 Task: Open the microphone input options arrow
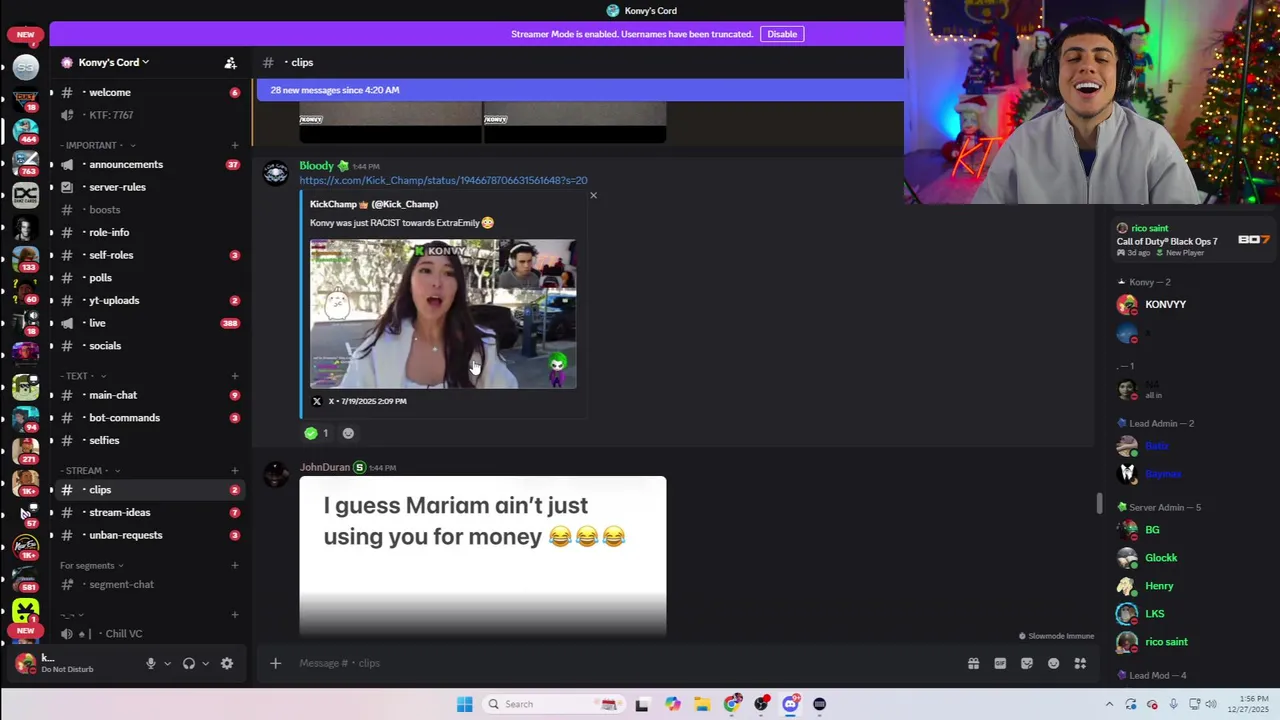tap(167, 663)
